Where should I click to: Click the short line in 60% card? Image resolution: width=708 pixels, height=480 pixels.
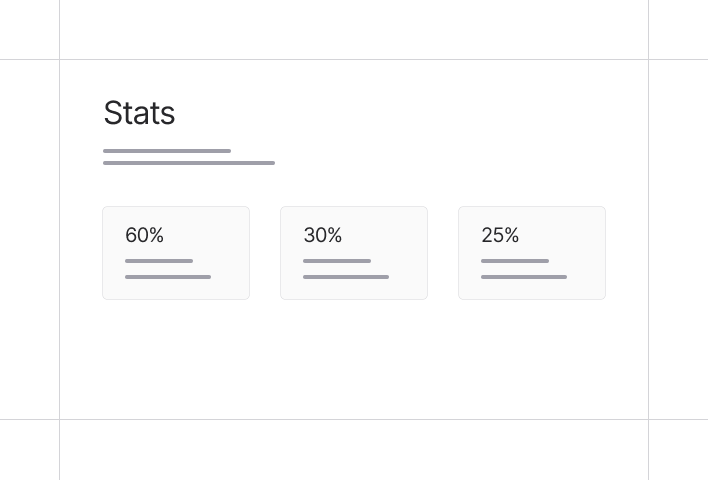click(x=159, y=261)
